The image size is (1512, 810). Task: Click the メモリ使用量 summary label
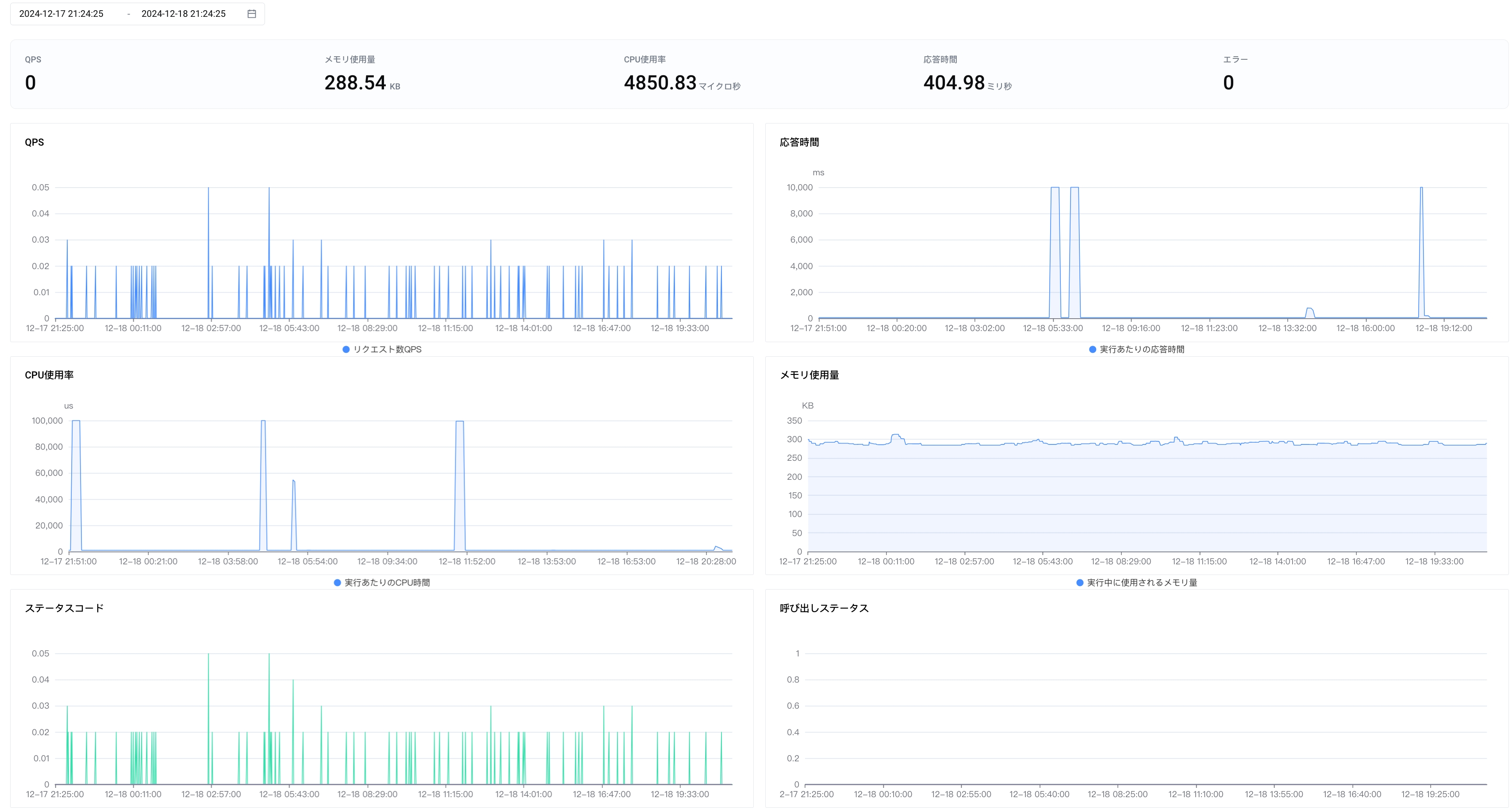coord(350,59)
